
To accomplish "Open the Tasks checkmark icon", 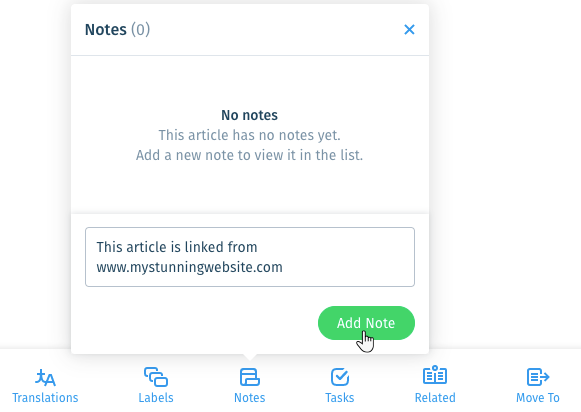I will [340, 377].
